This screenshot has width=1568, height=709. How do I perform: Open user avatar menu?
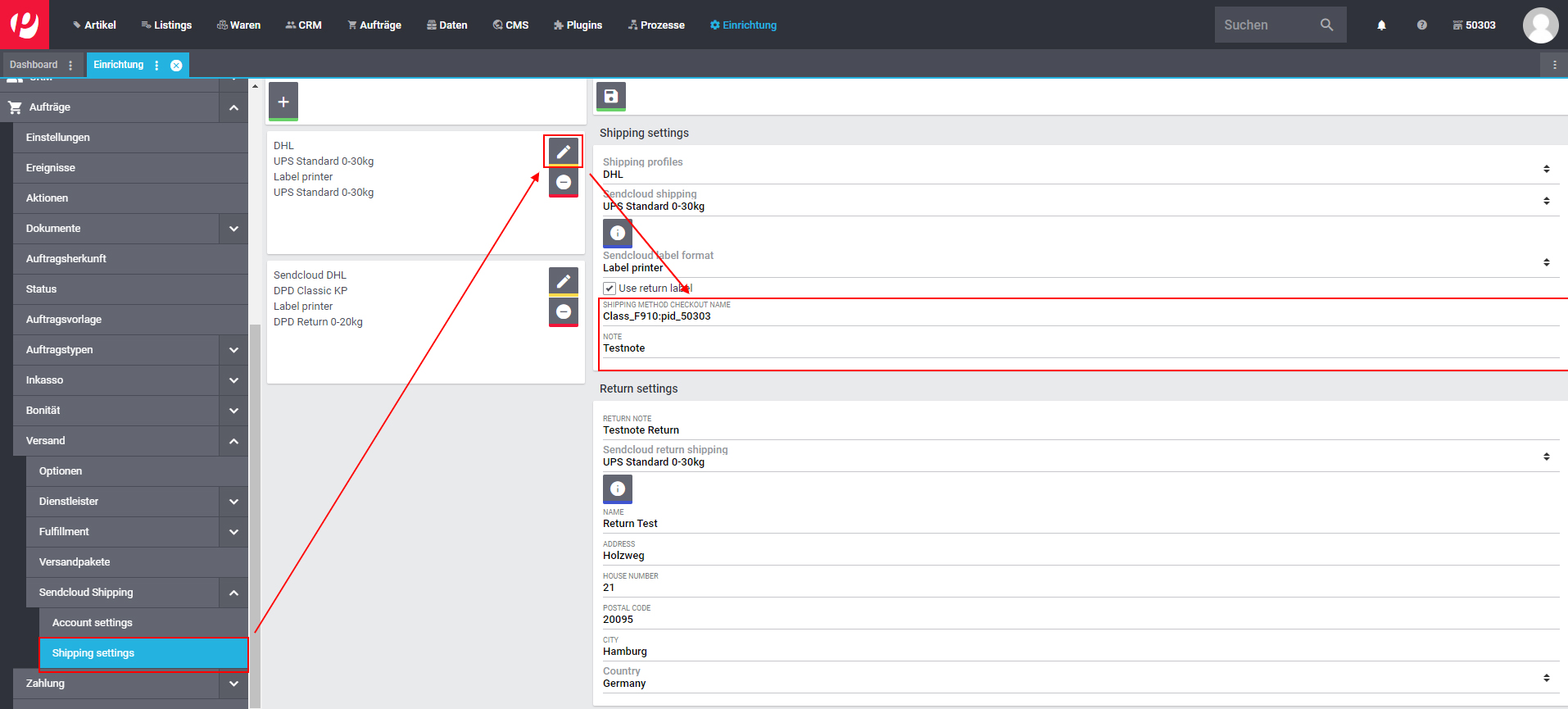1540,25
